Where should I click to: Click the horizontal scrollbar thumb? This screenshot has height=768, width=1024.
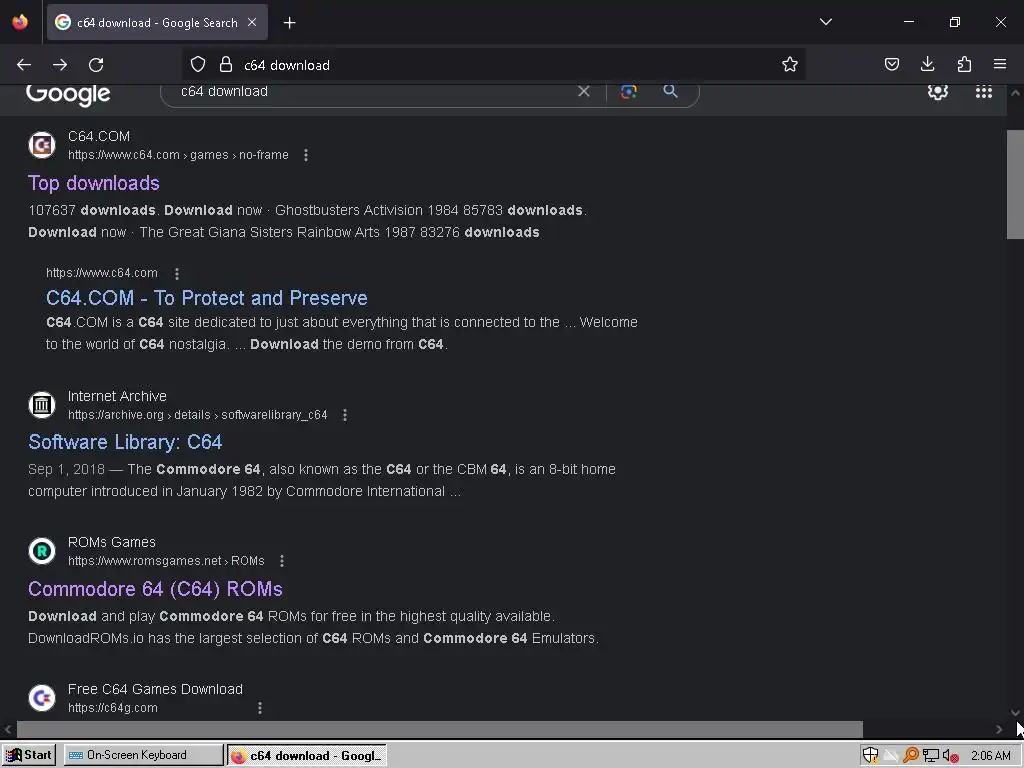pyautogui.click(x=440, y=729)
